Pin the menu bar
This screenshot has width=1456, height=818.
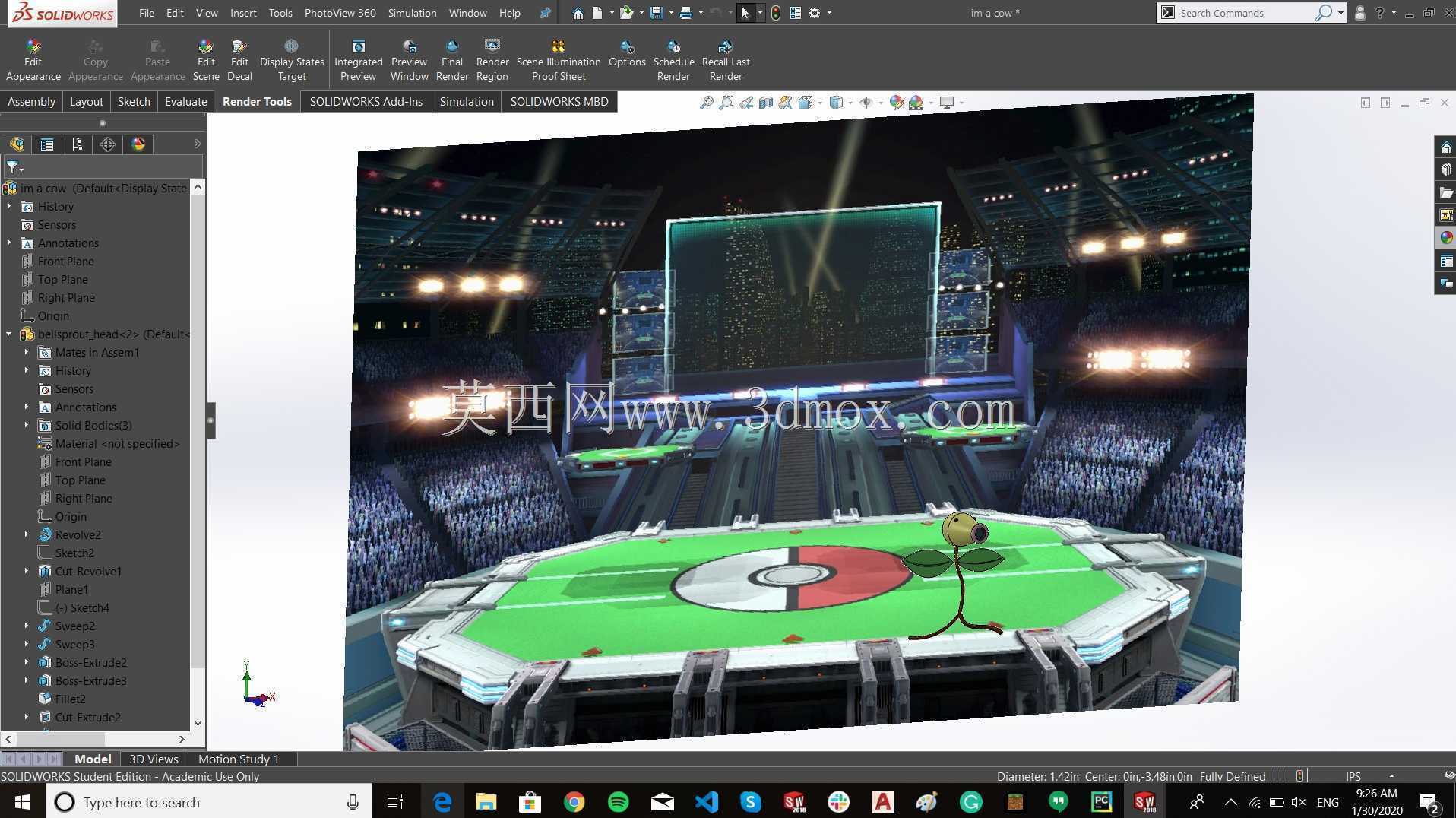[545, 13]
